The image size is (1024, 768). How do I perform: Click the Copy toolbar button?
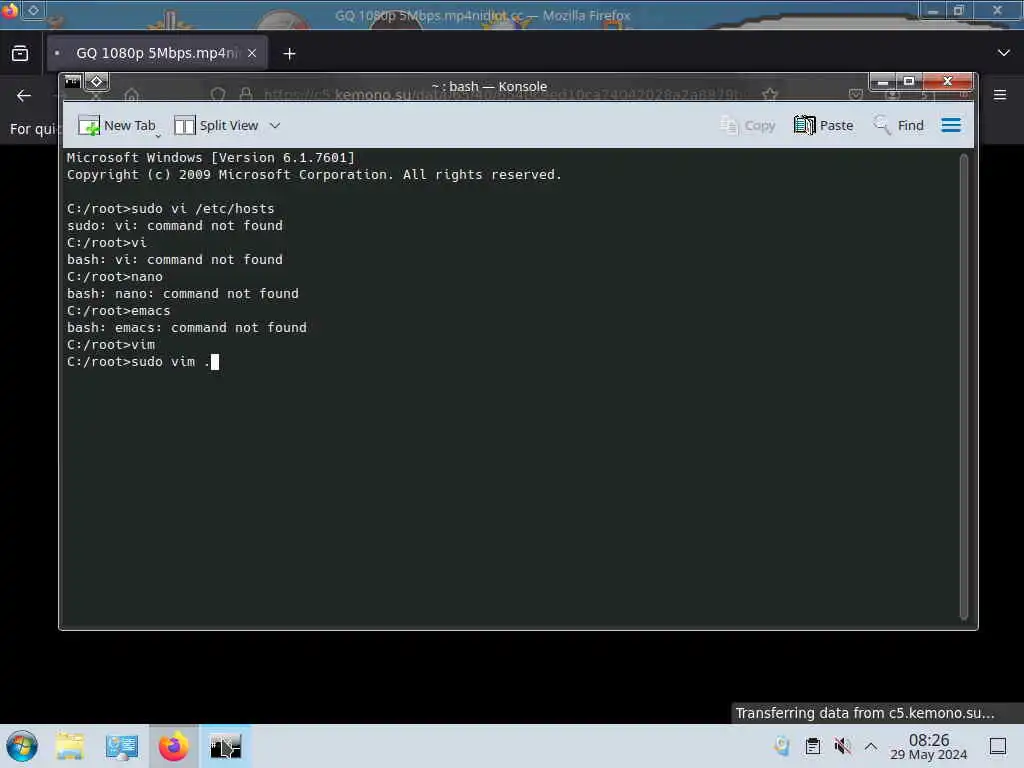click(x=747, y=125)
